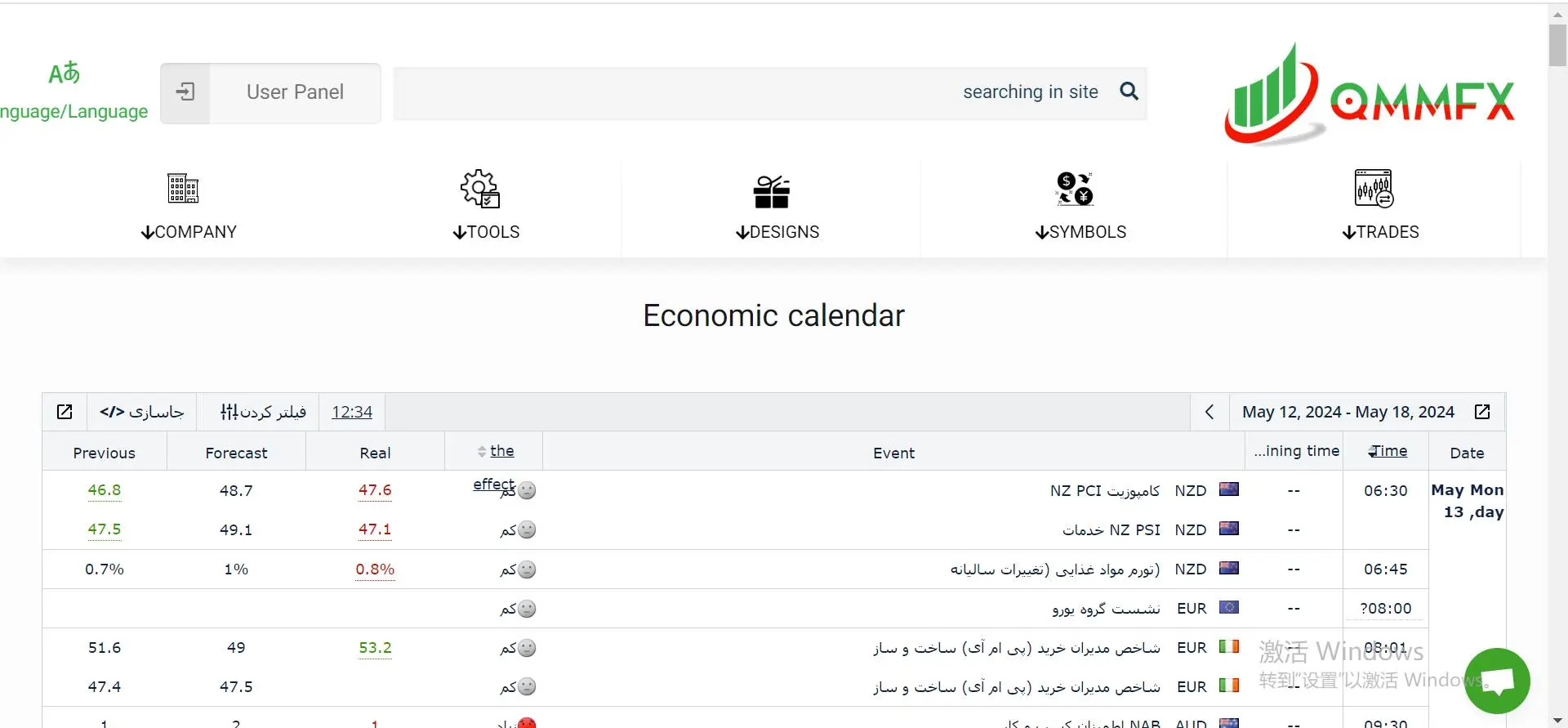The image size is (1568, 728).
Task: Click the User Panel login icon
Action: (185, 92)
